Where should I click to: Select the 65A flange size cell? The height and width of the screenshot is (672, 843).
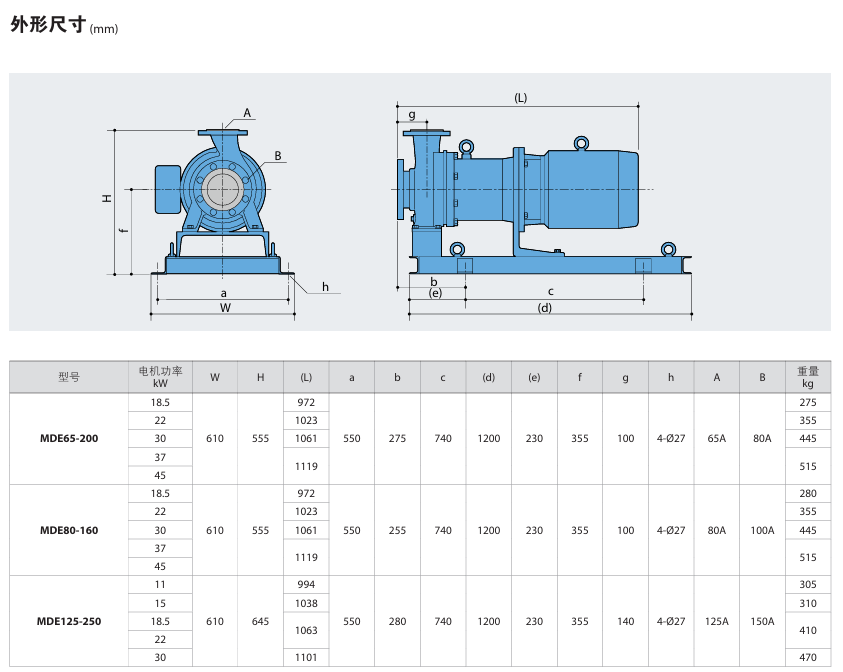[x=716, y=438]
